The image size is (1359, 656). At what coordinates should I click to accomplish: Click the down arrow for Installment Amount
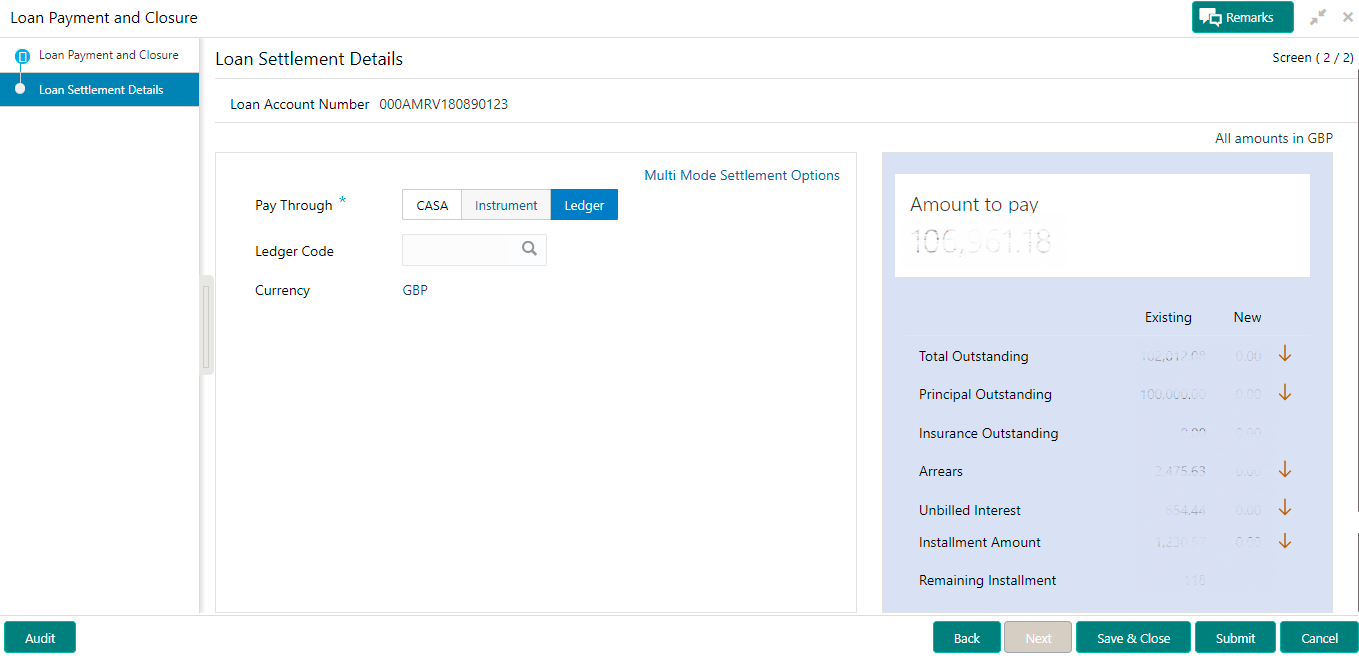pyautogui.click(x=1285, y=541)
